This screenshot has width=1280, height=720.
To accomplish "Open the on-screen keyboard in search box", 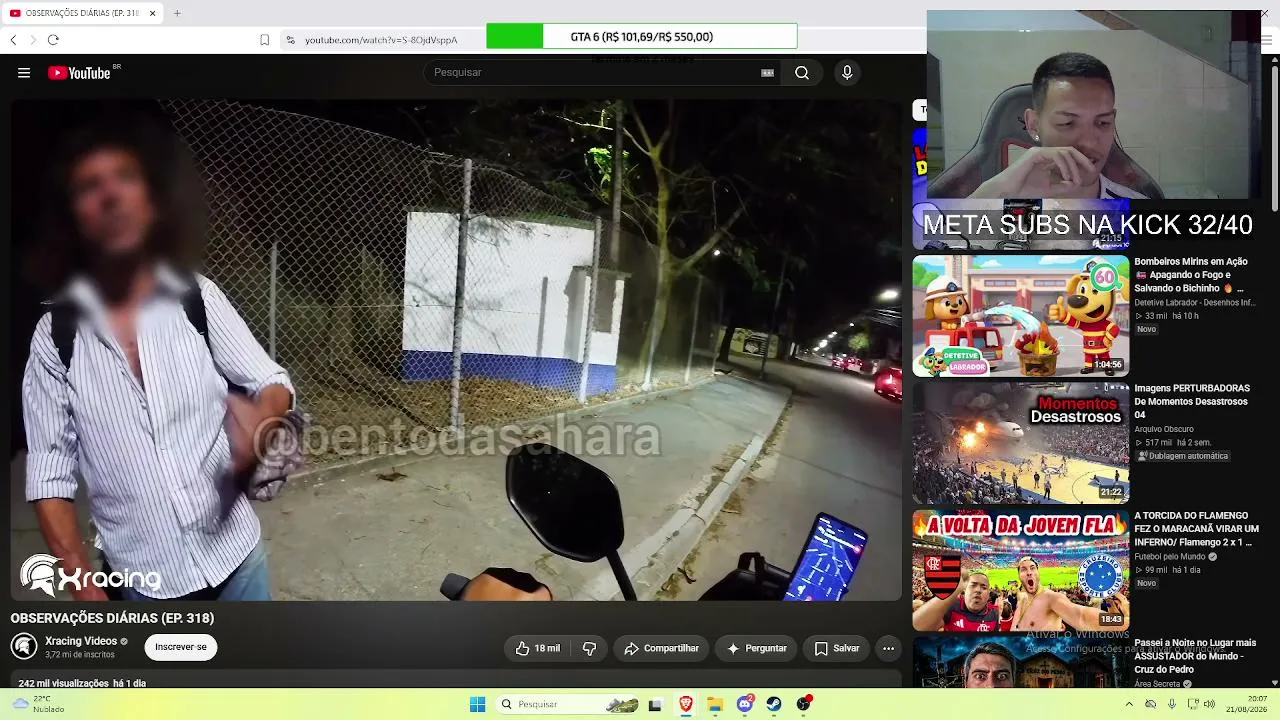I will (767, 73).
